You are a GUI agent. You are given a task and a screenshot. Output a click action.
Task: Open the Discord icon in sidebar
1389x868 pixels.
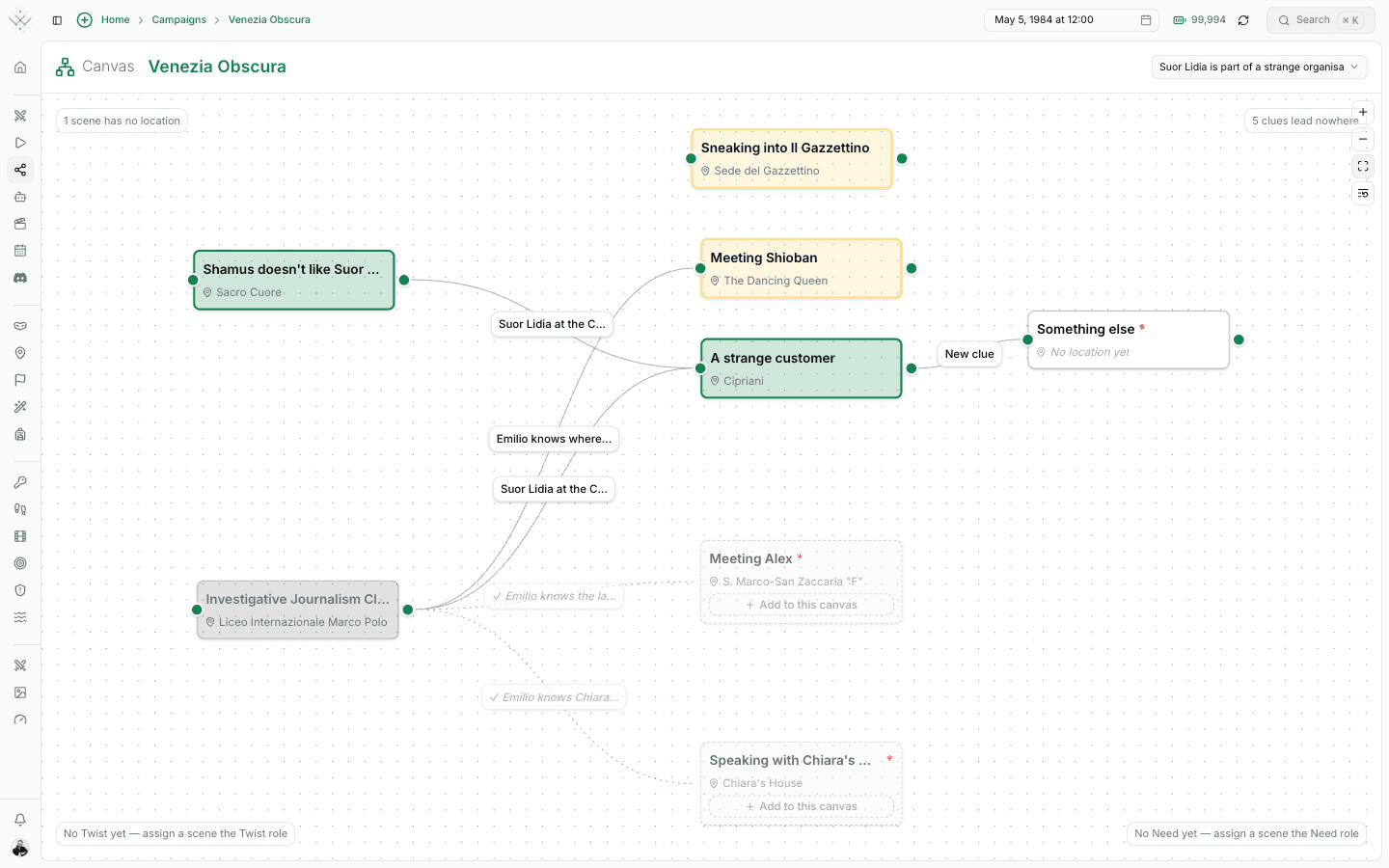[x=20, y=278]
